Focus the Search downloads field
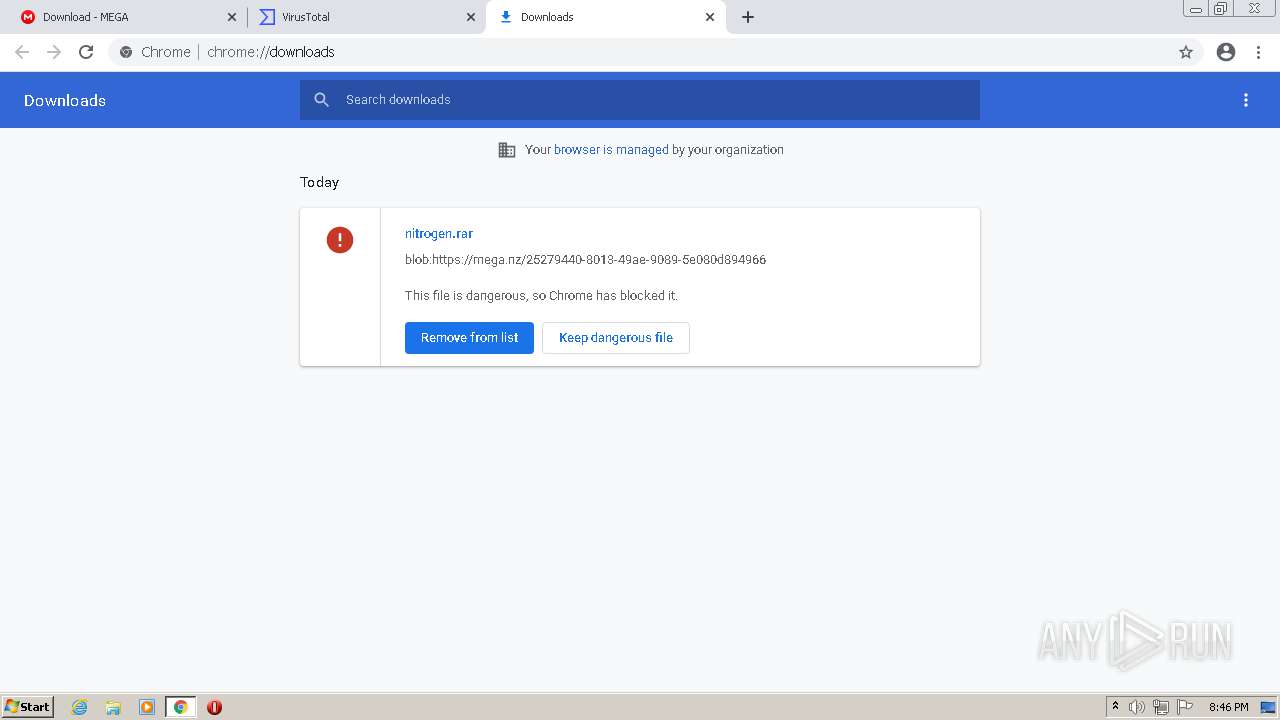Screen dimensions: 1280x720 click(x=640, y=100)
